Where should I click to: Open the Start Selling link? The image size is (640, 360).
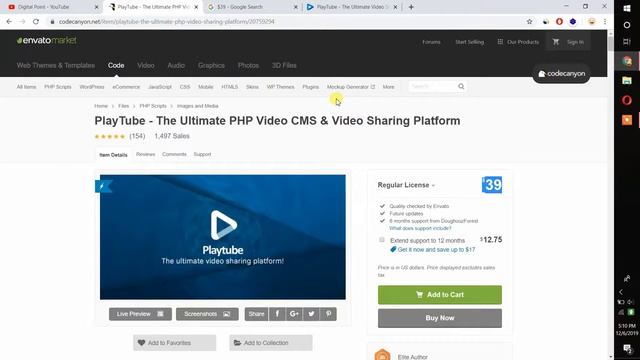[x=469, y=42]
